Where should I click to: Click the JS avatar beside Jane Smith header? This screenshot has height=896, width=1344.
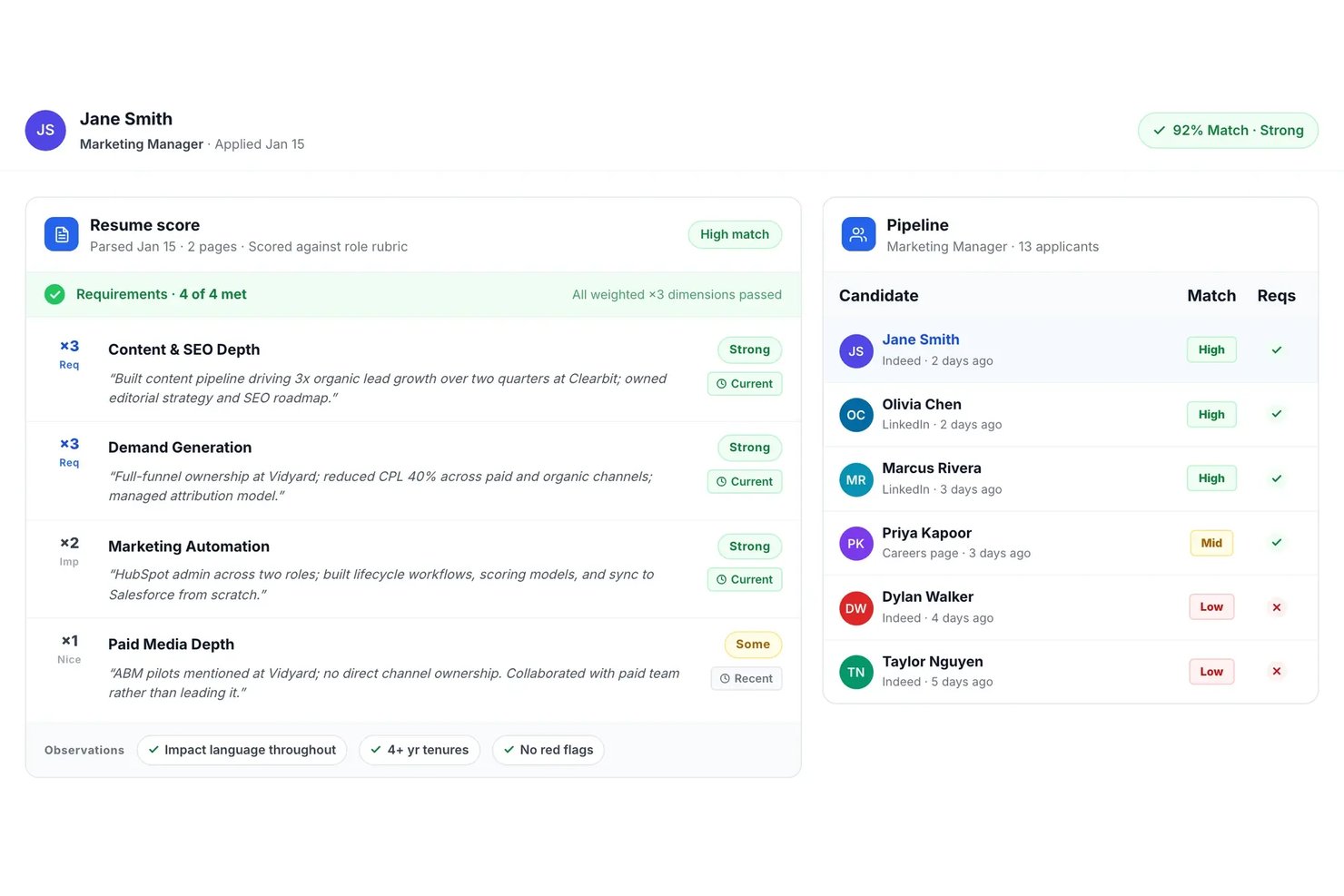(45, 131)
